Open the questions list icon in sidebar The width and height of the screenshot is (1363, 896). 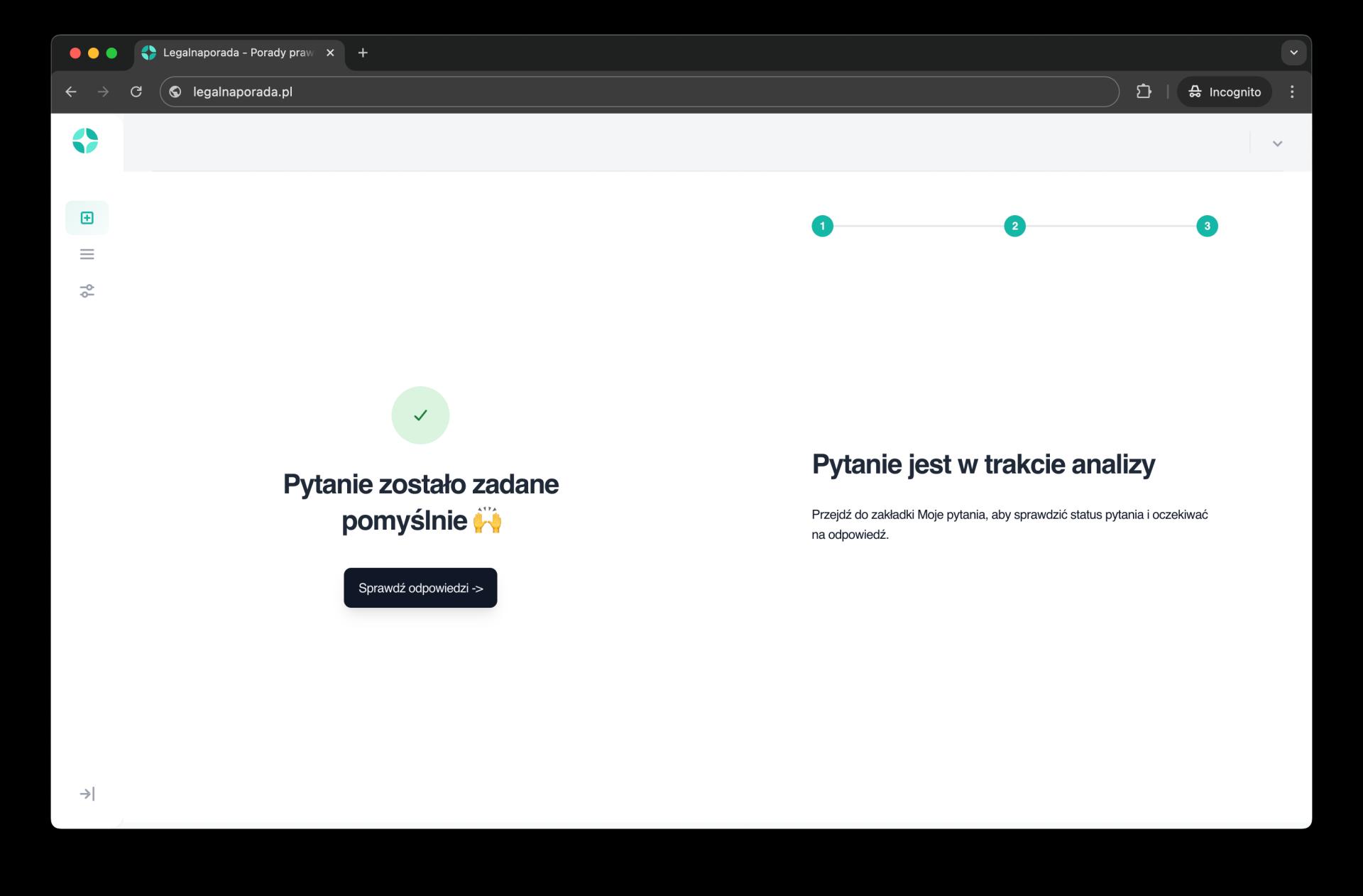(x=87, y=254)
